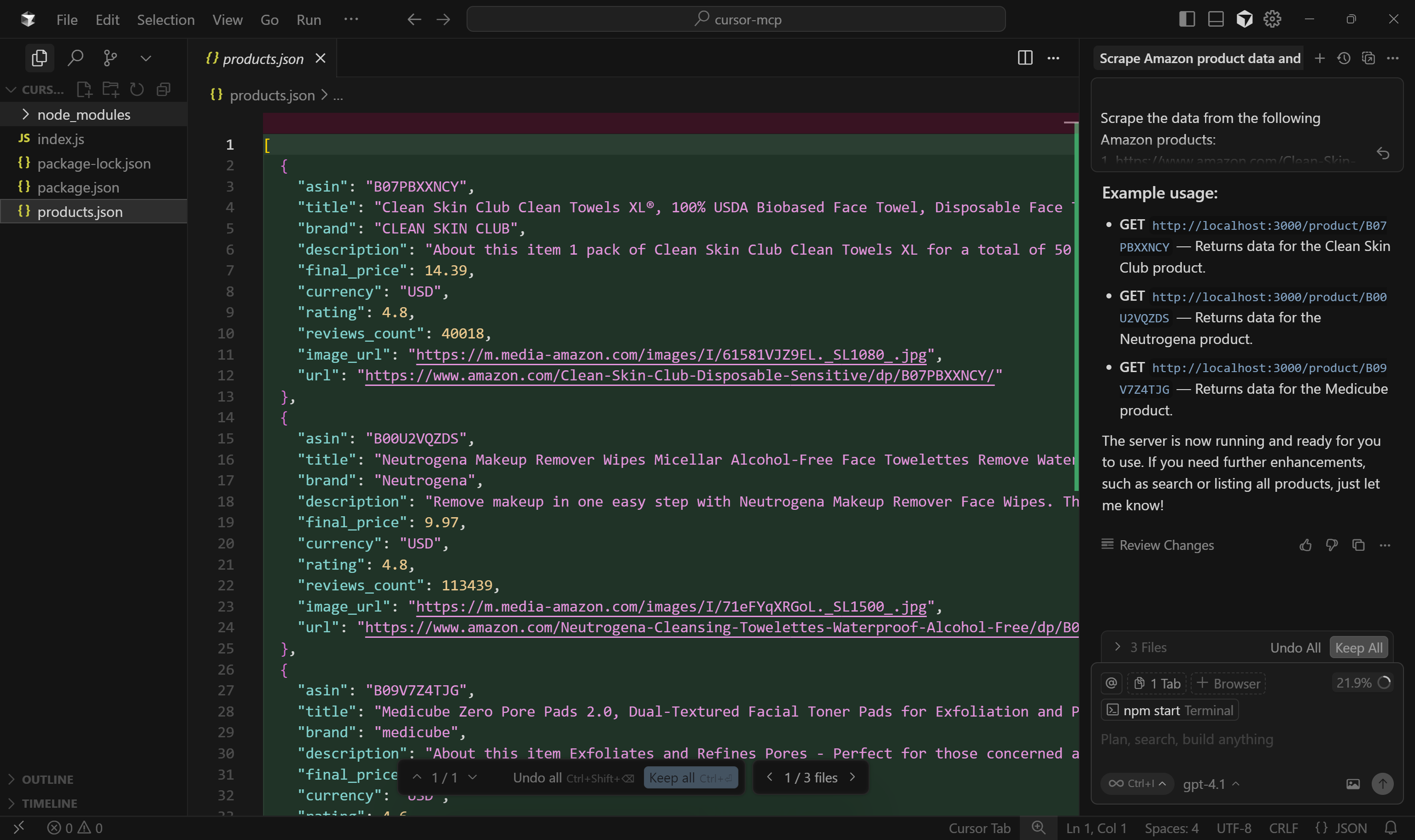Start a new chat with the plus icon
Screen dimensions: 1415x840
point(1319,58)
